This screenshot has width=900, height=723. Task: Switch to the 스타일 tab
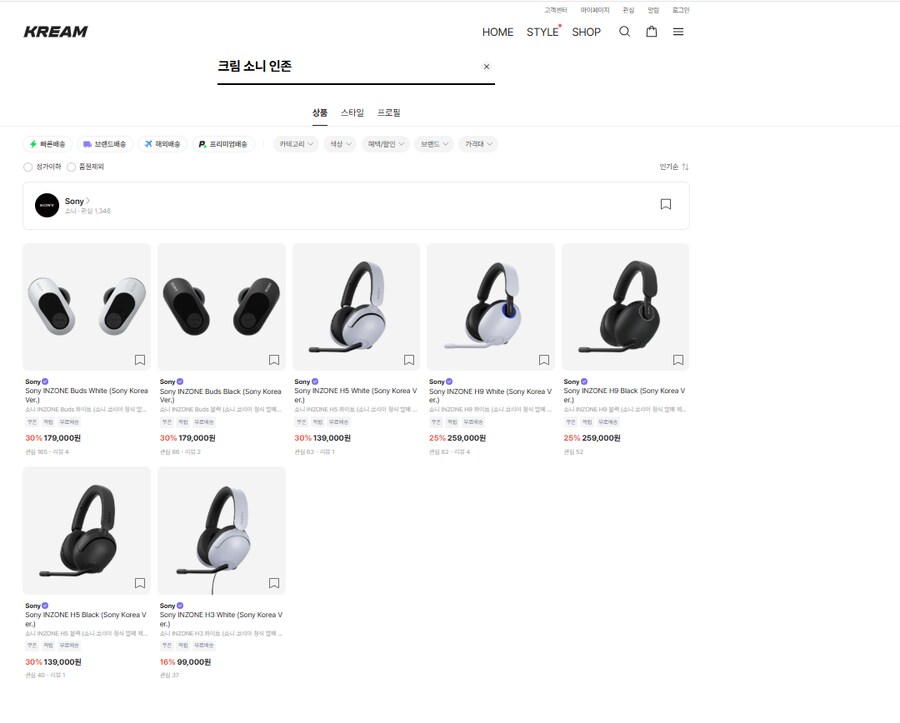(352, 112)
